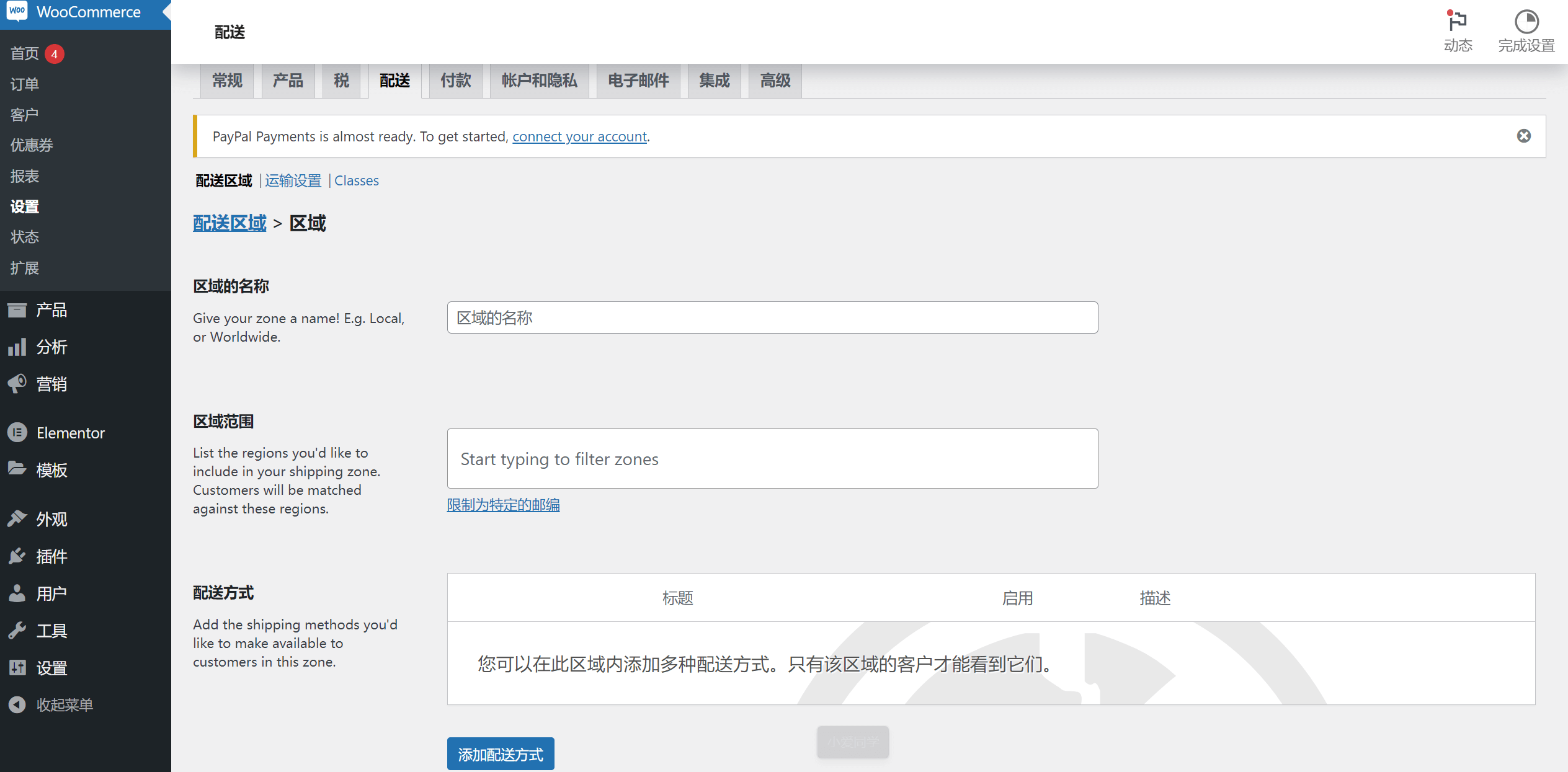Click the 工具 wrench icon
Image resolution: width=1568 pixels, height=772 pixels.
tap(17, 631)
